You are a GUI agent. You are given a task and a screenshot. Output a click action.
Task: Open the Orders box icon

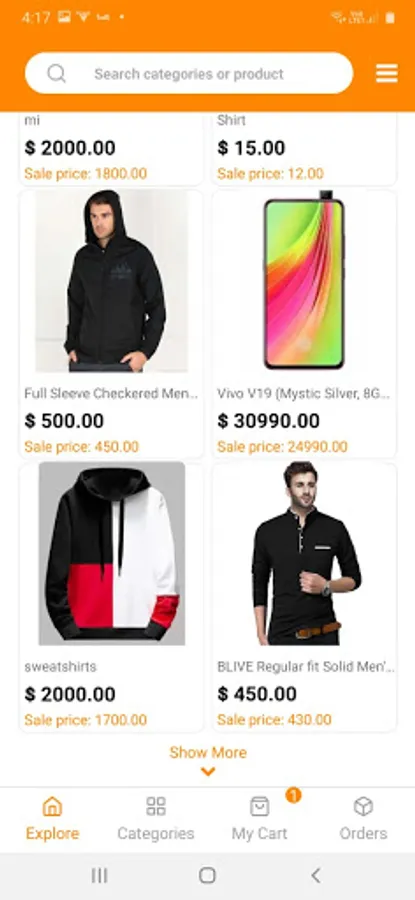pos(363,806)
